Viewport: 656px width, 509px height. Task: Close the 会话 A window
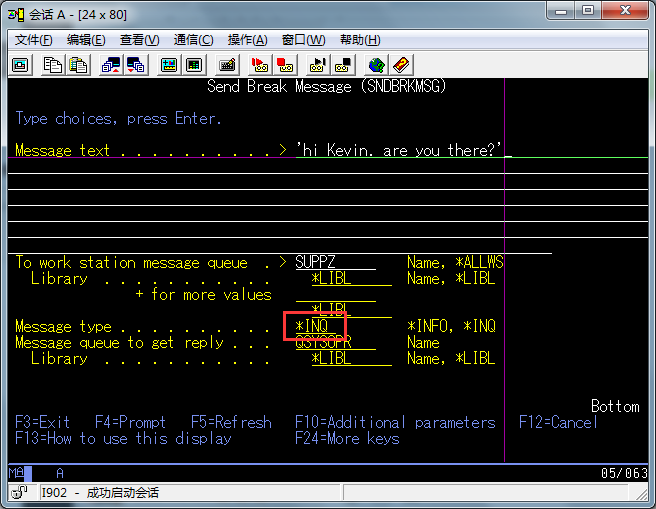[625, 11]
